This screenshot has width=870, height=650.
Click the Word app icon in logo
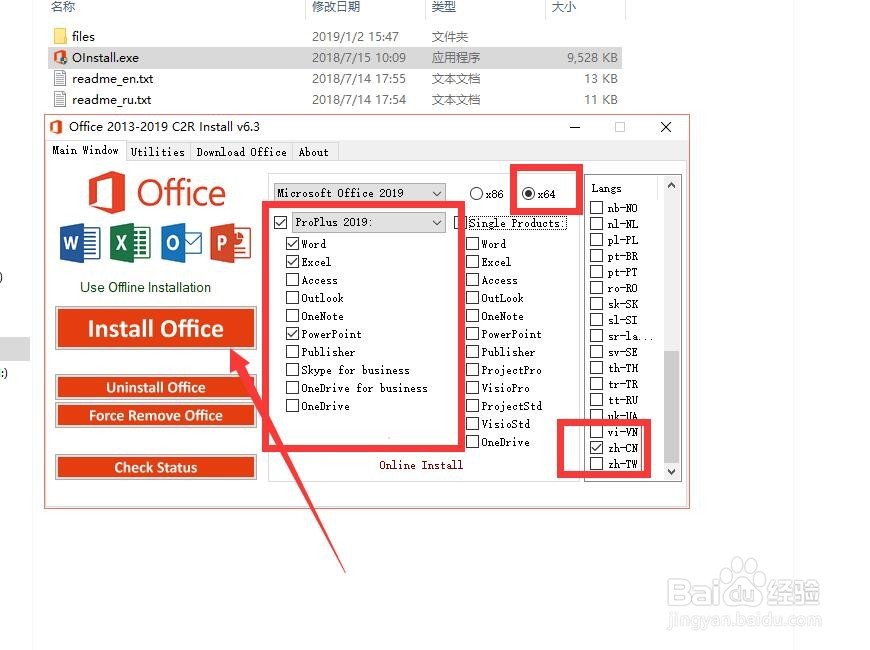coord(80,243)
